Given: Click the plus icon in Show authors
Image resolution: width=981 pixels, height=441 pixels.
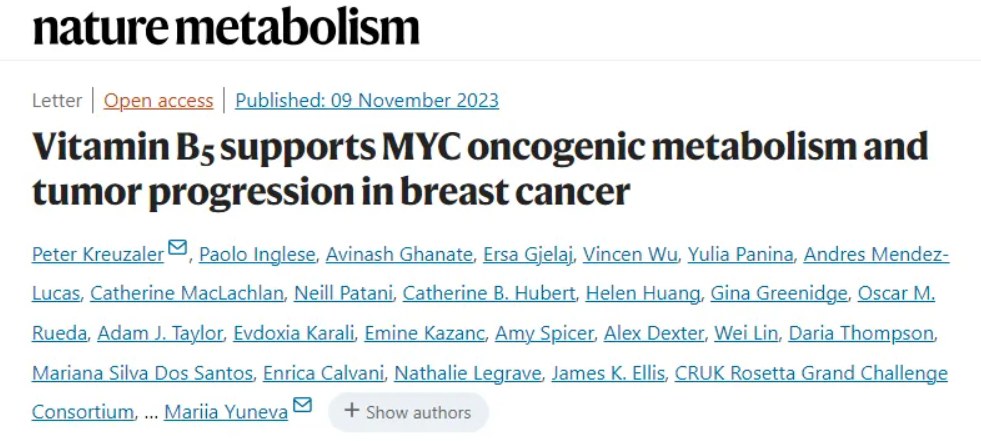Looking at the screenshot, I should pyautogui.click(x=352, y=411).
